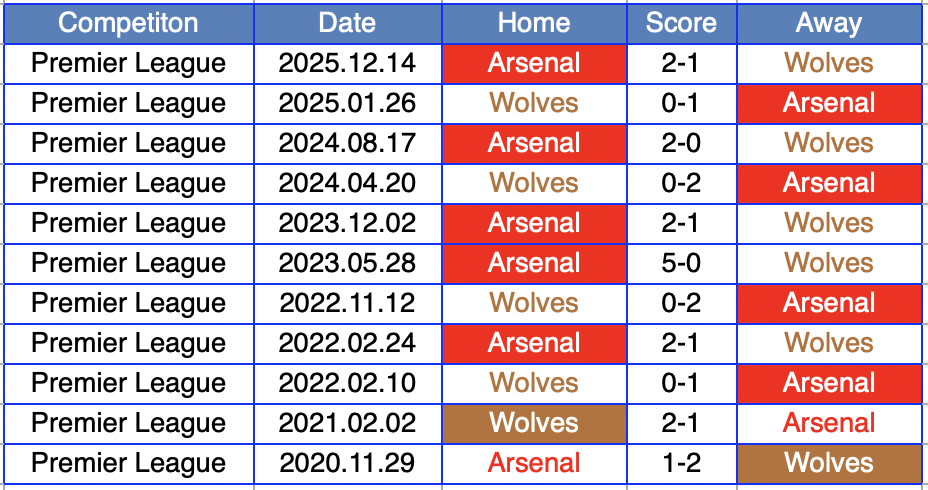The image size is (928, 490).
Task: Click Arsenal away cell in 2025.01.26 row
Action: [x=829, y=103]
